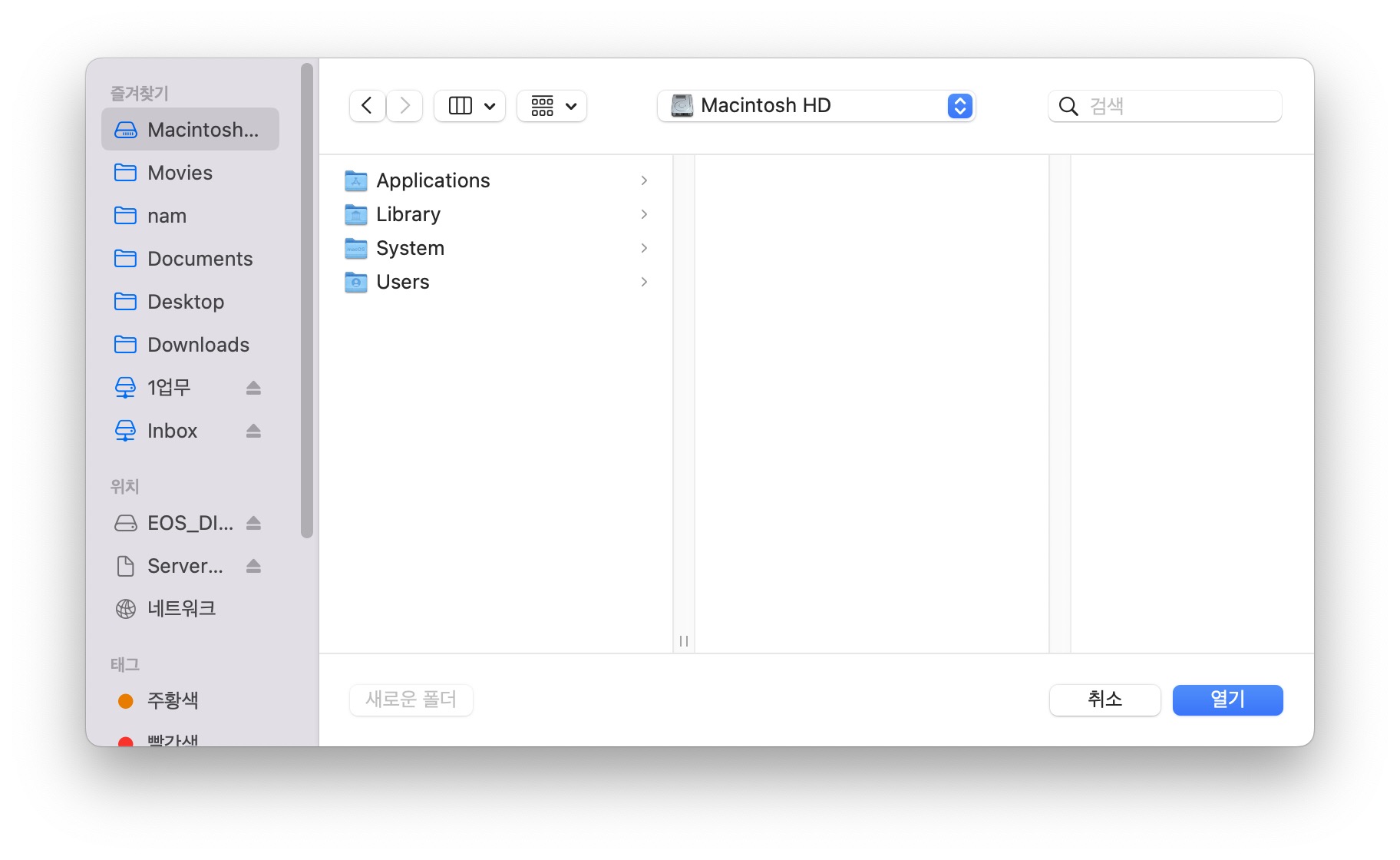Eject the 1업무 volume

pyautogui.click(x=254, y=388)
